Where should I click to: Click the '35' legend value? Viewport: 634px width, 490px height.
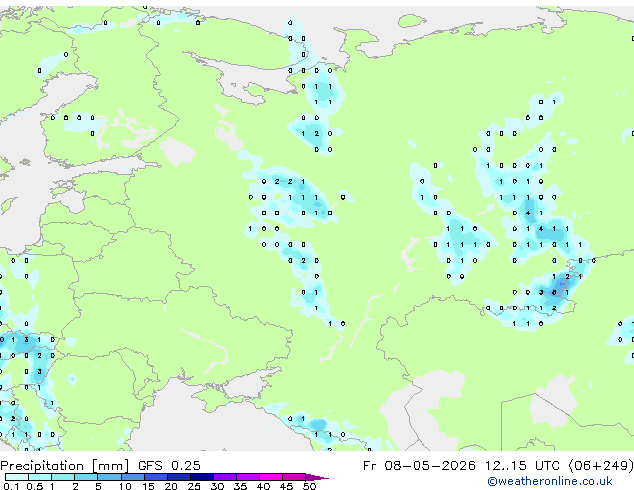click(x=240, y=486)
